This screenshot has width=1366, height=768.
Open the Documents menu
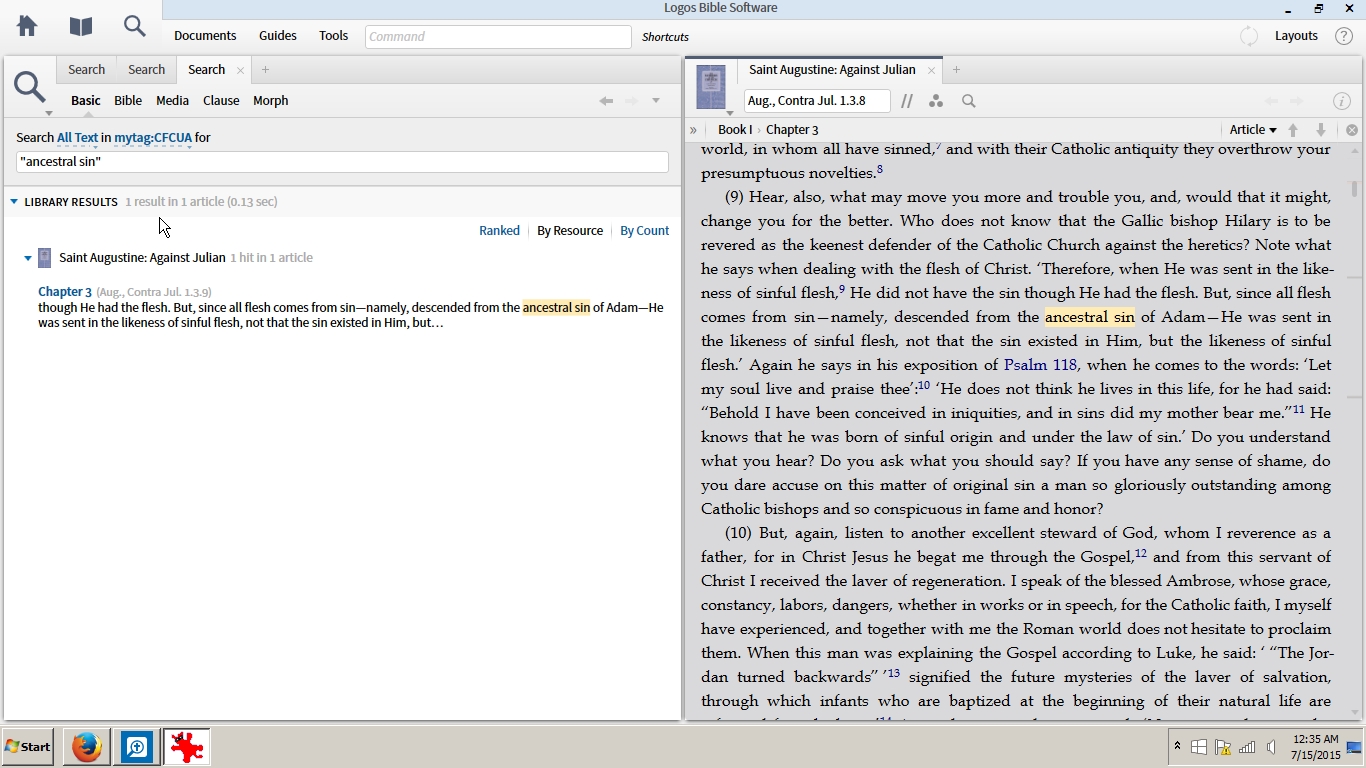(x=205, y=36)
